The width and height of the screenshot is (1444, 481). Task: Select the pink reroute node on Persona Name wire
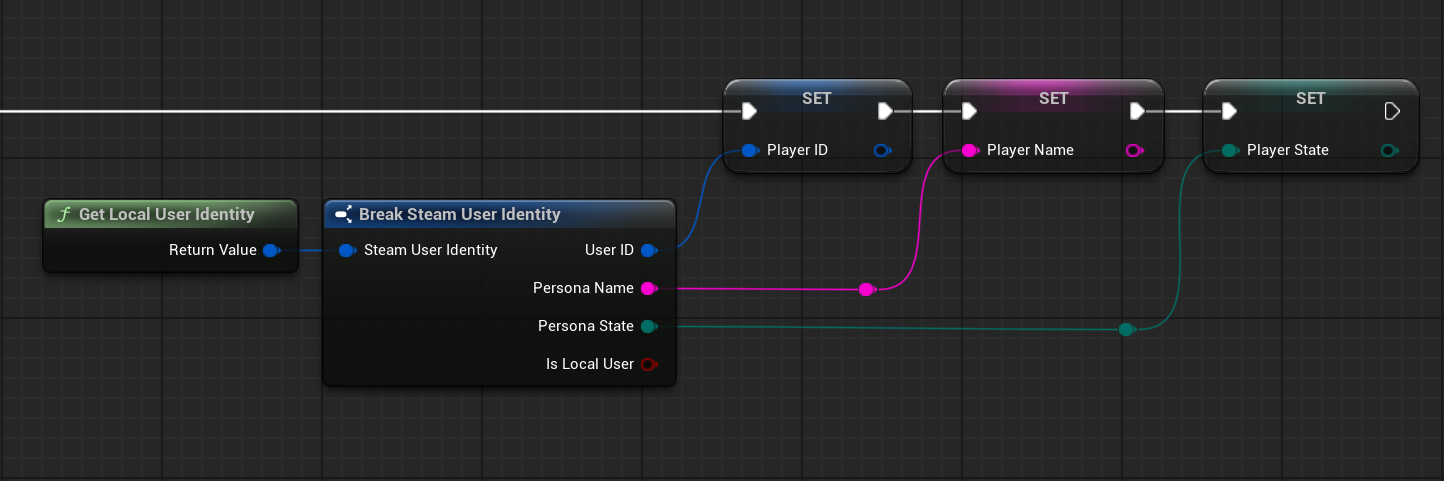pyautogui.click(x=866, y=289)
